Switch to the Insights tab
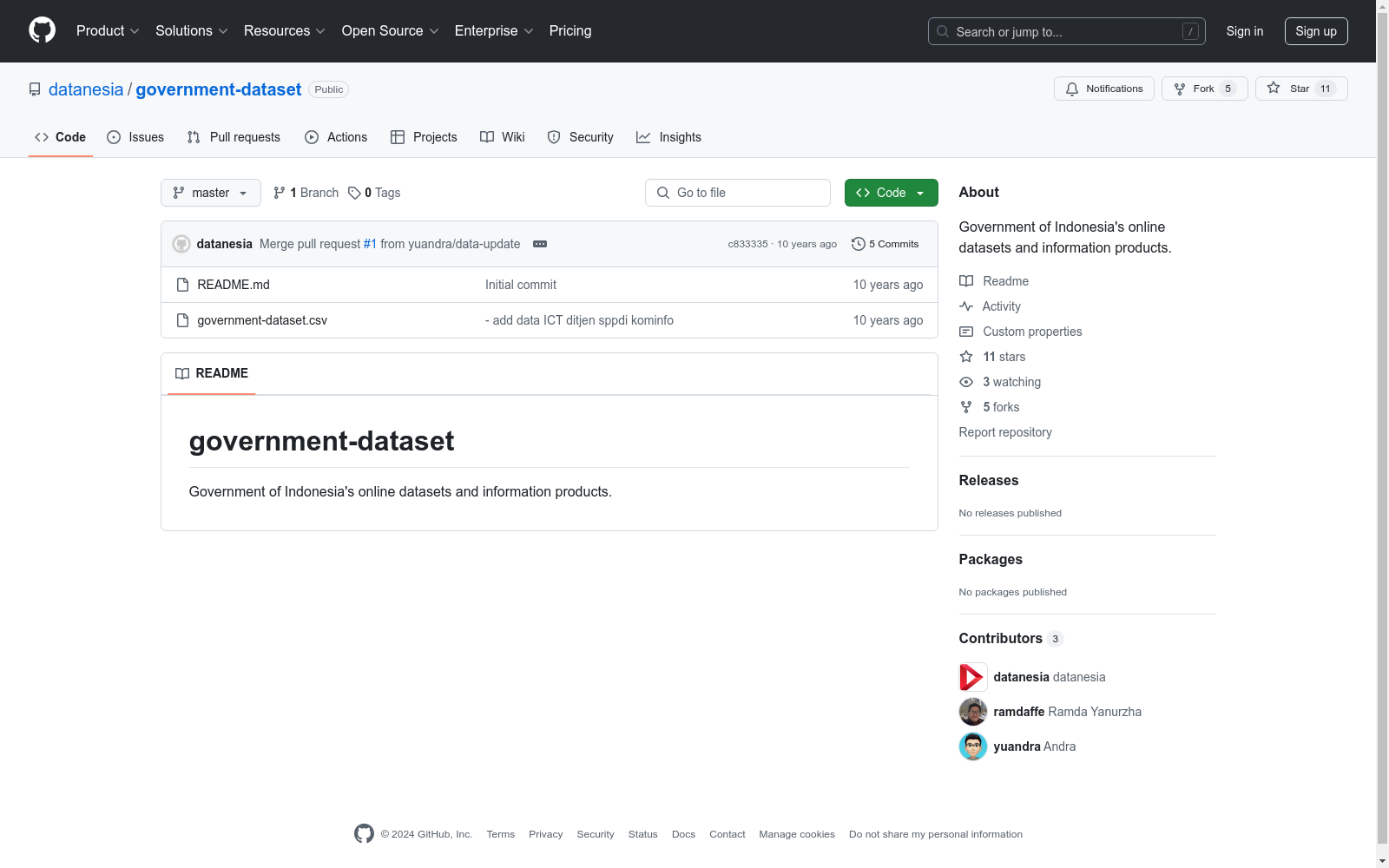This screenshot has height=868, width=1389. pyautogui.click(x=668, y=137)
